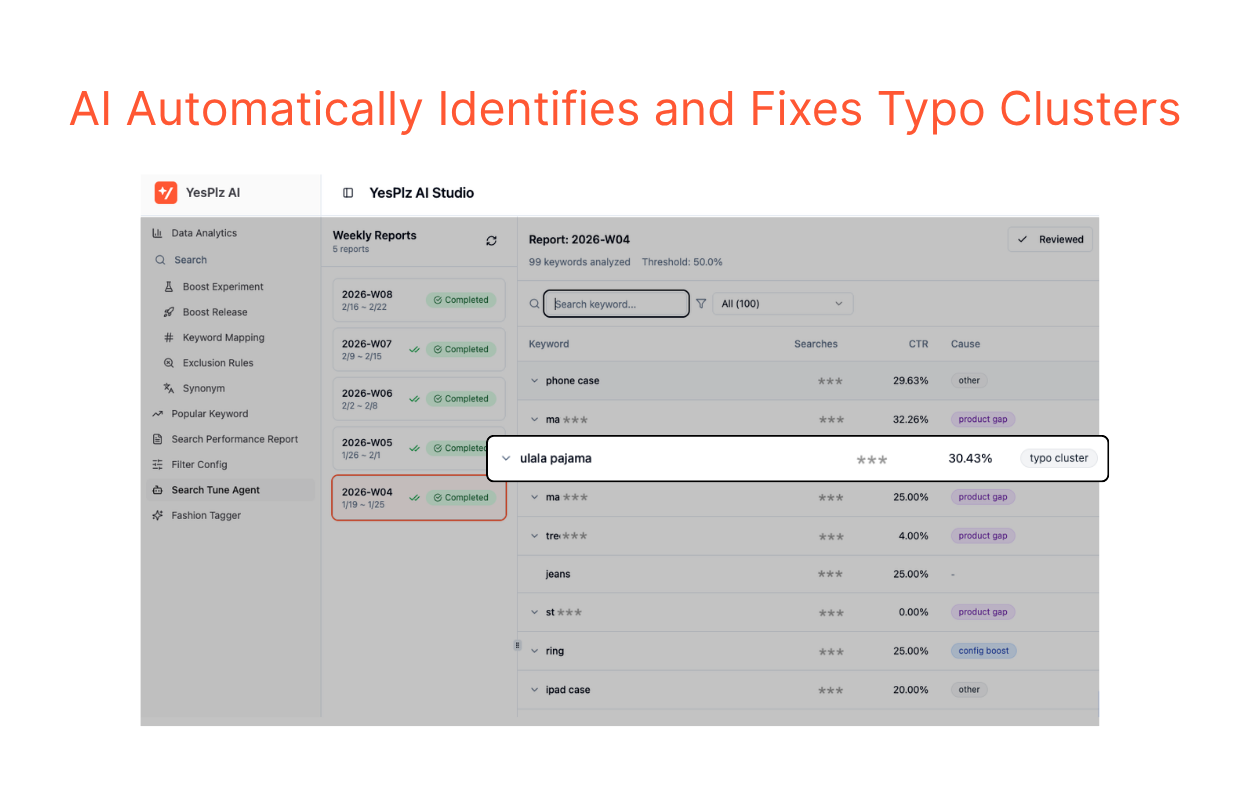This screenshot has width=1250, height=807.
Task: Click Completed badge on the 2026-W04 report
Action: [x=461, y=497]
